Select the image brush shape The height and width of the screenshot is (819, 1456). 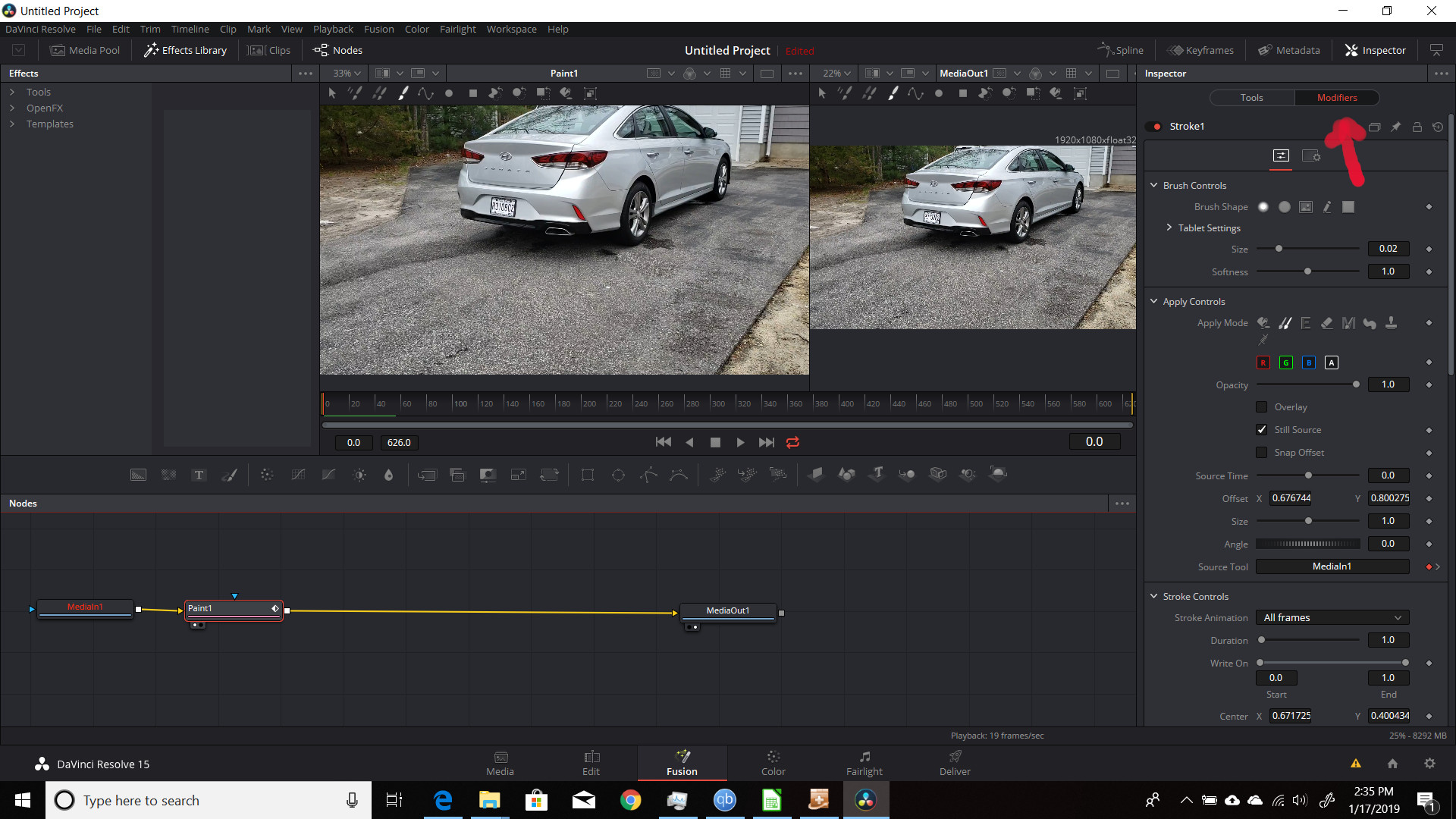click(x=1306, y=207)
